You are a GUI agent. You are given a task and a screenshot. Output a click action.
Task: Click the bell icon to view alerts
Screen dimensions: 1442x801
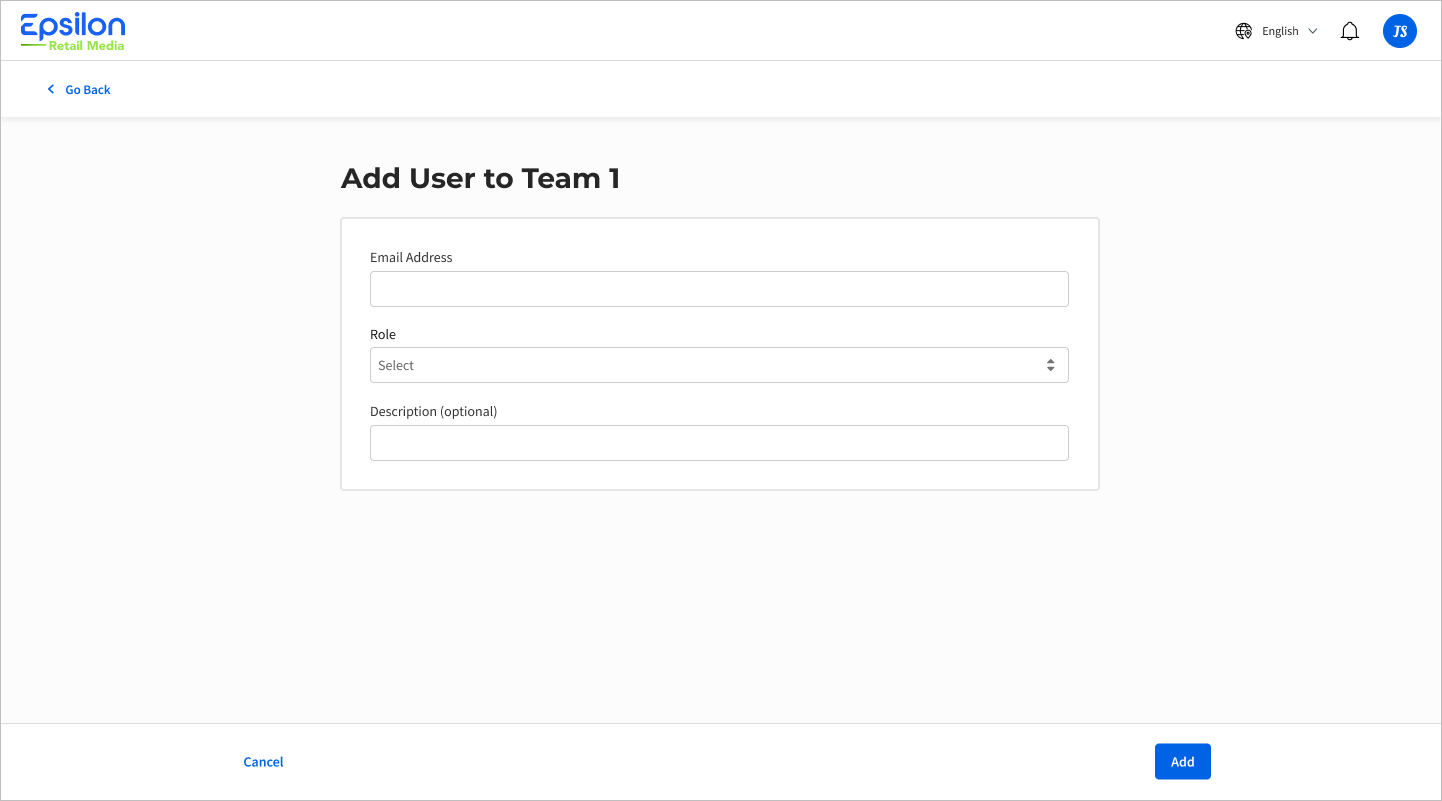1349,30
